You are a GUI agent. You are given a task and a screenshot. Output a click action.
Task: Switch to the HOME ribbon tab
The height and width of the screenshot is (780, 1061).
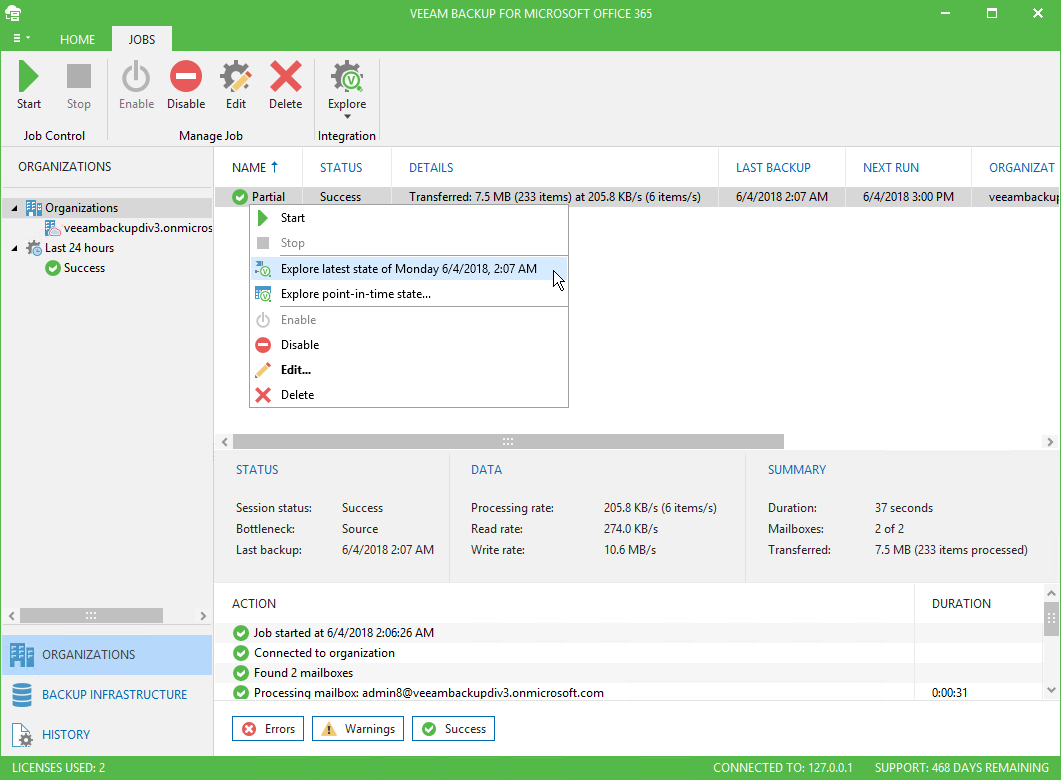tap(77, 39)
